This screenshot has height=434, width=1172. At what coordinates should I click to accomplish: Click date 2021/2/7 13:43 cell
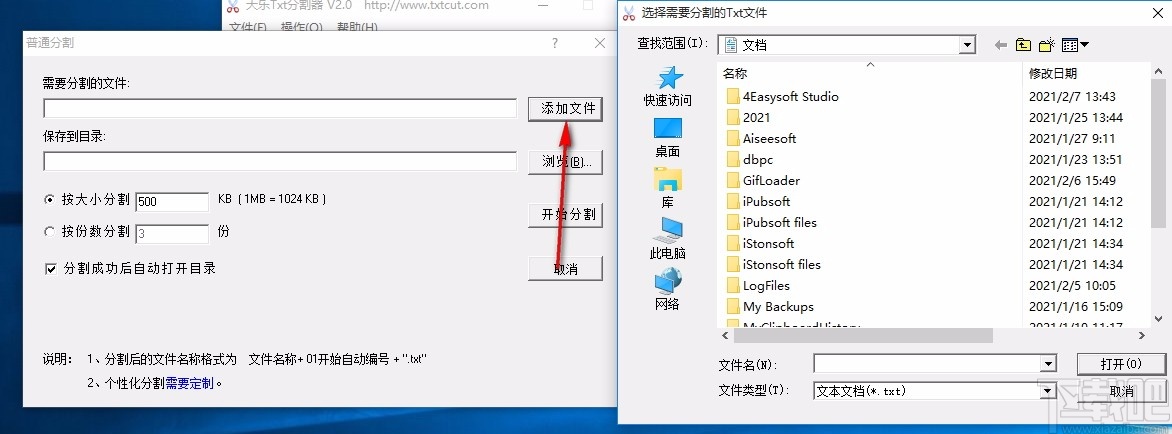1072,96
